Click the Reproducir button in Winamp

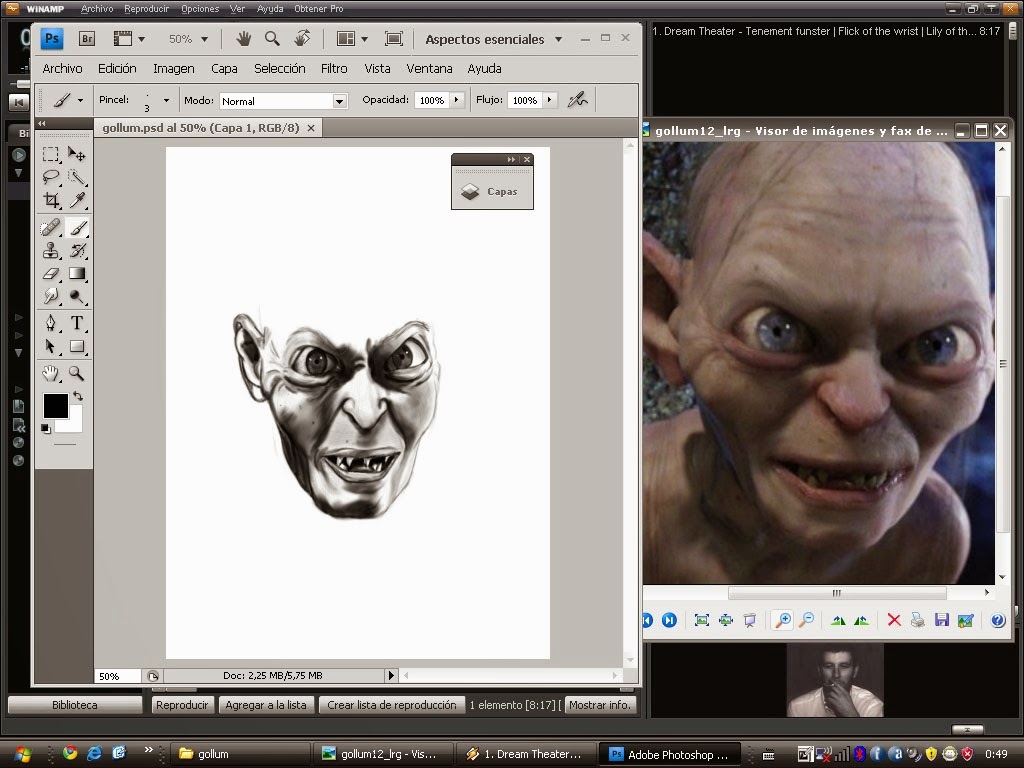pyautogui.click(x=182, y=705)
